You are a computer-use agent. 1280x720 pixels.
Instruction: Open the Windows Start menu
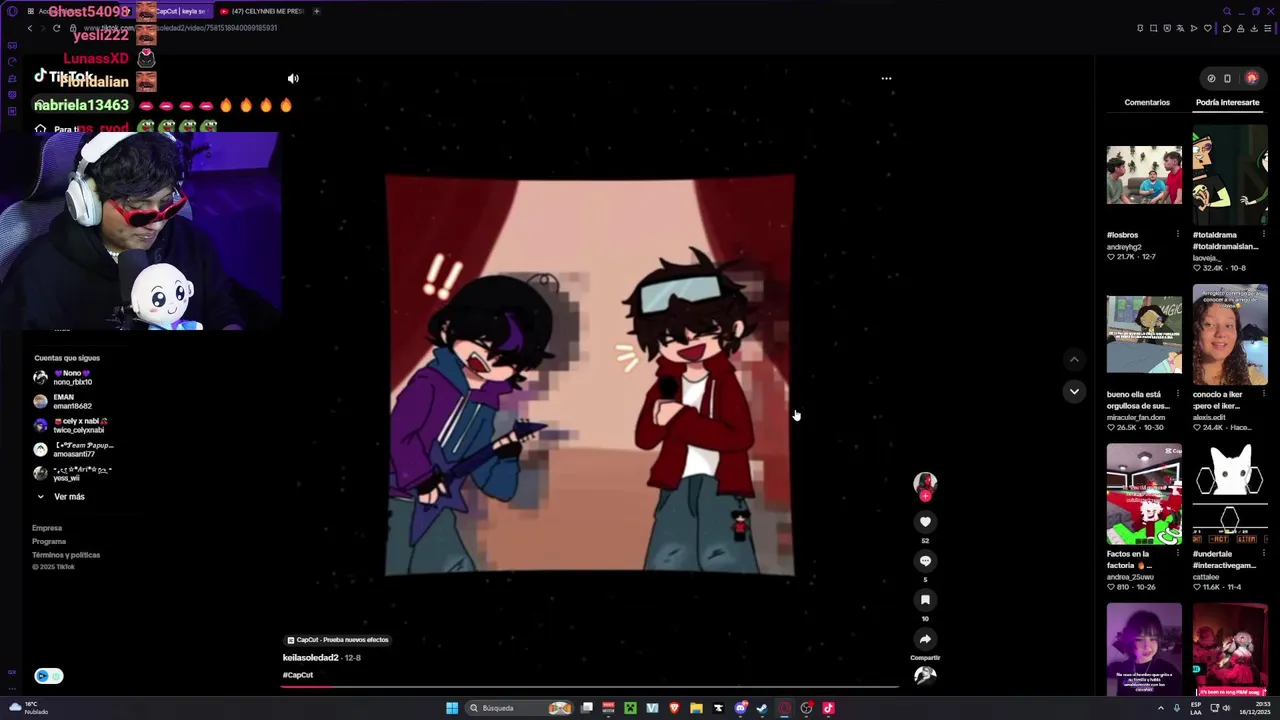[x=452, y=708]
